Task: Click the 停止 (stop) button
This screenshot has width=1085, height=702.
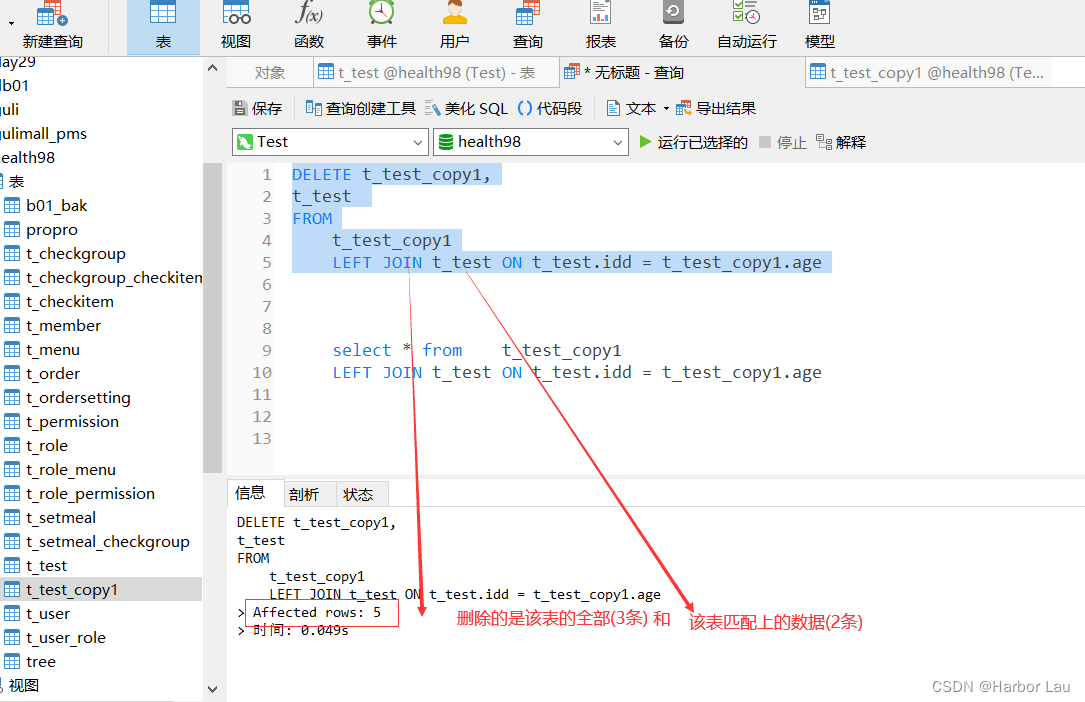Action: tap(783, 142)
